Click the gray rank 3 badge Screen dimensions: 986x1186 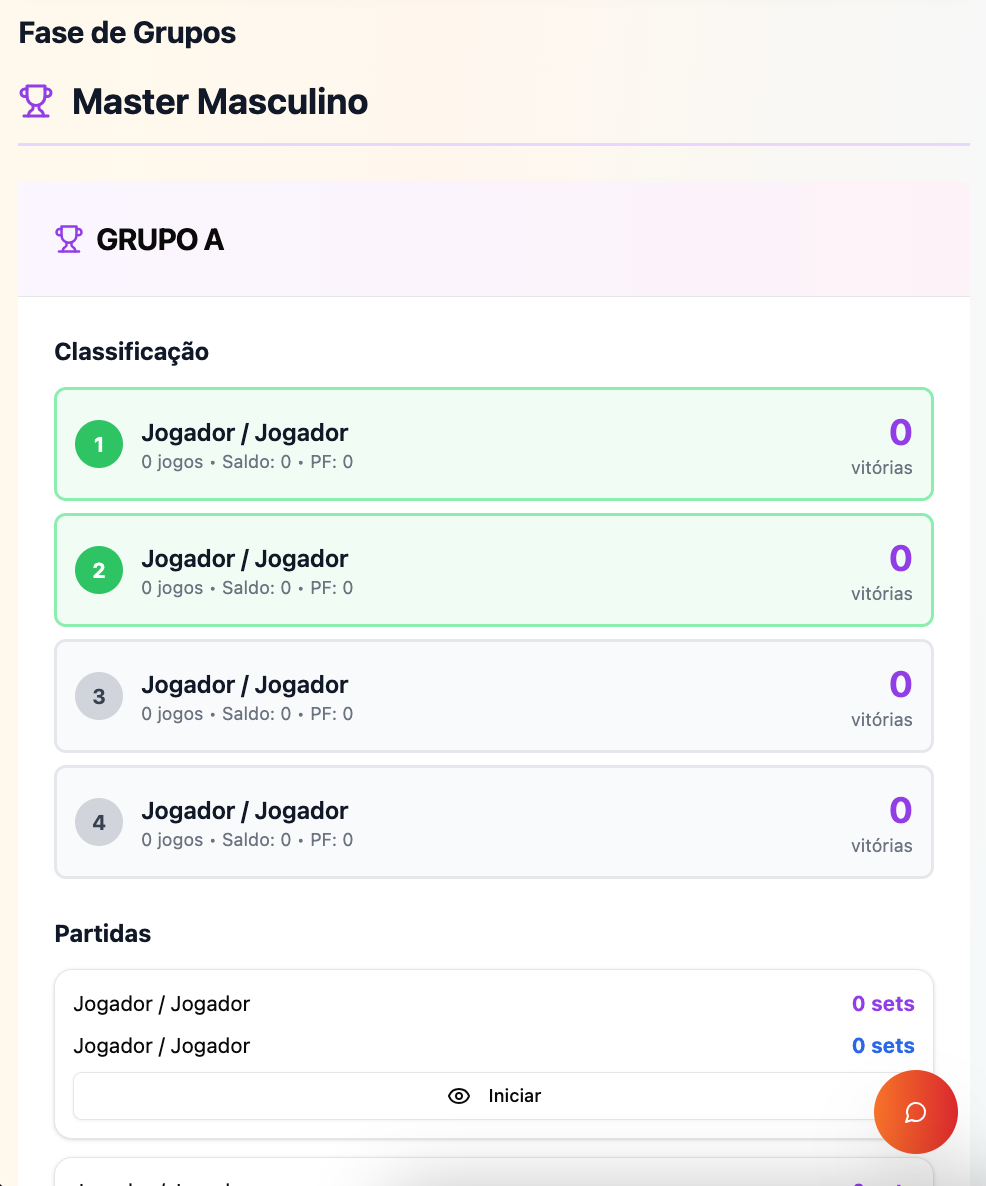click(99, 696)
